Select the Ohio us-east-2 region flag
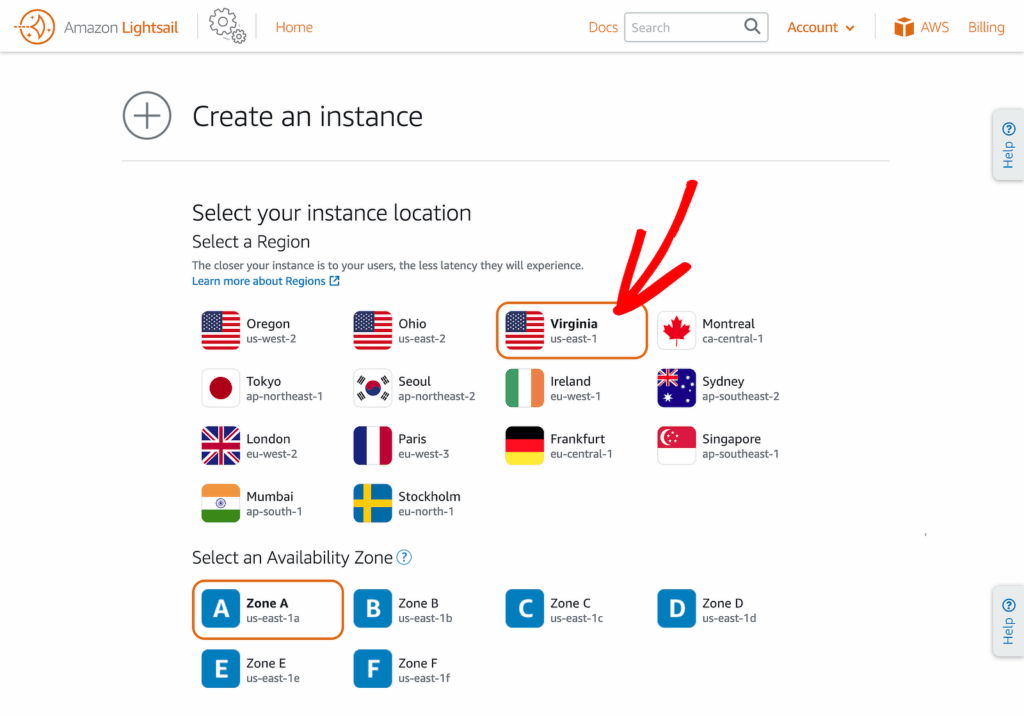The image size is (1024, 716). point(372,331)
